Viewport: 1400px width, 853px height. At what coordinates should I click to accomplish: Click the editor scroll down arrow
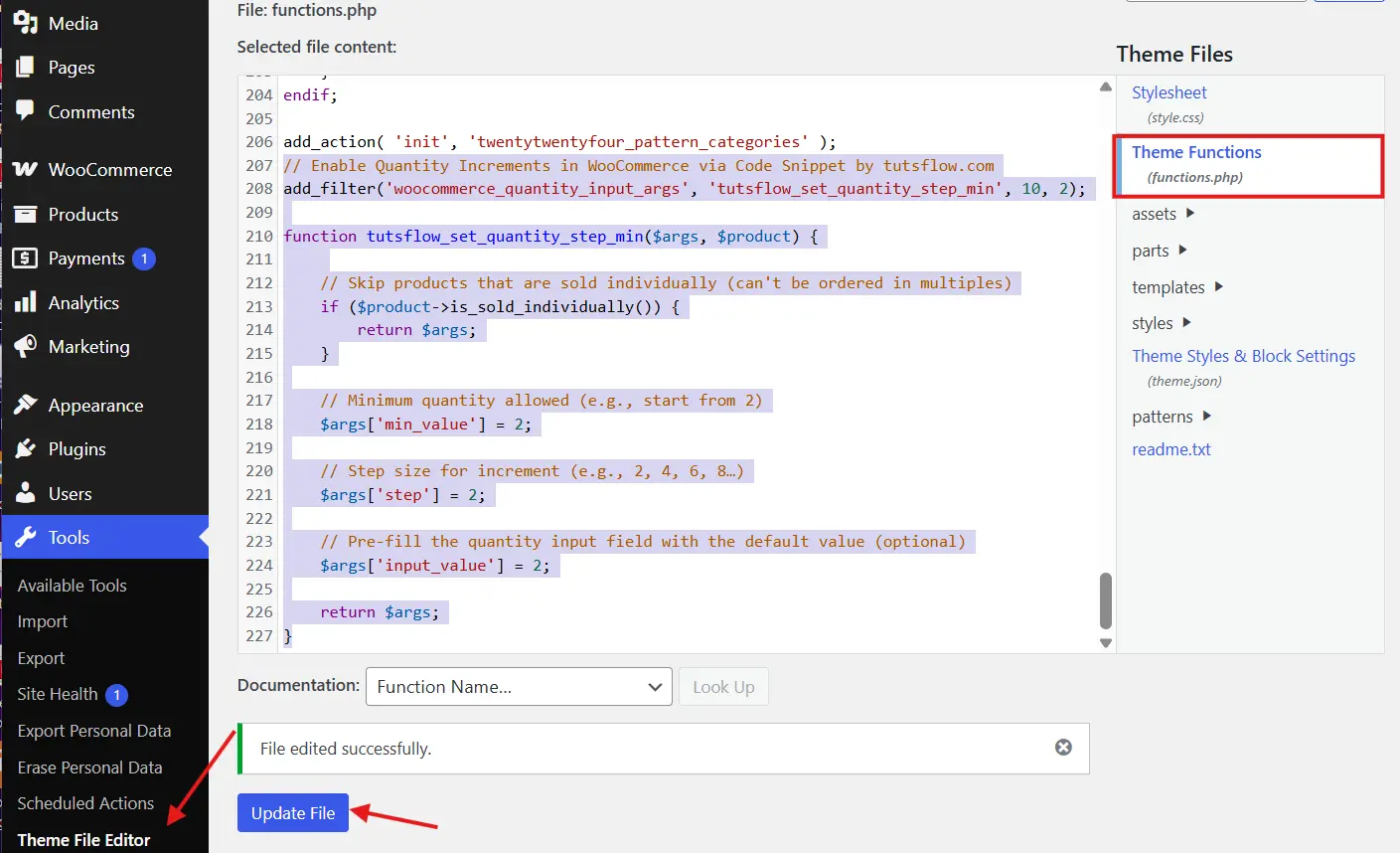[1106, 643]
